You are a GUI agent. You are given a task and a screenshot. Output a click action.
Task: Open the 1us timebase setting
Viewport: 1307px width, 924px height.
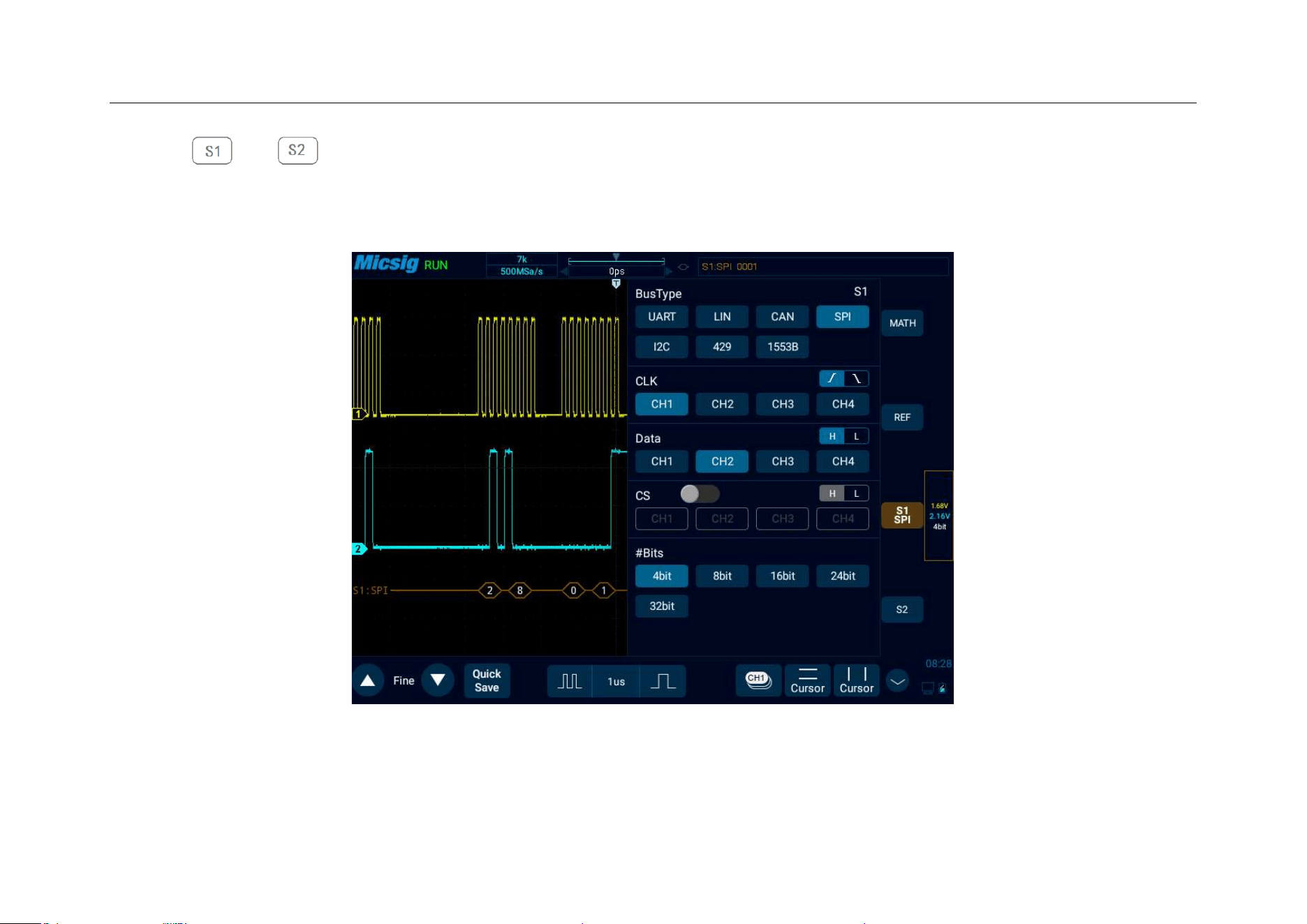click(616, 681)
